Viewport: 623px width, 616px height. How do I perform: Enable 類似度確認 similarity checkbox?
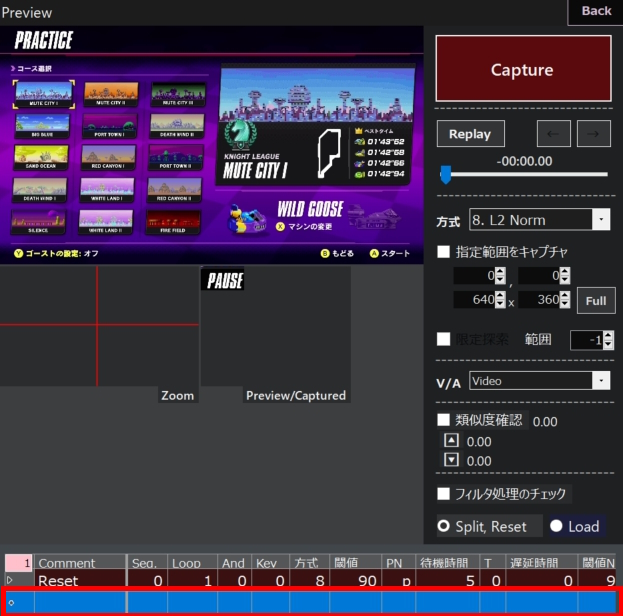point(443,420)
